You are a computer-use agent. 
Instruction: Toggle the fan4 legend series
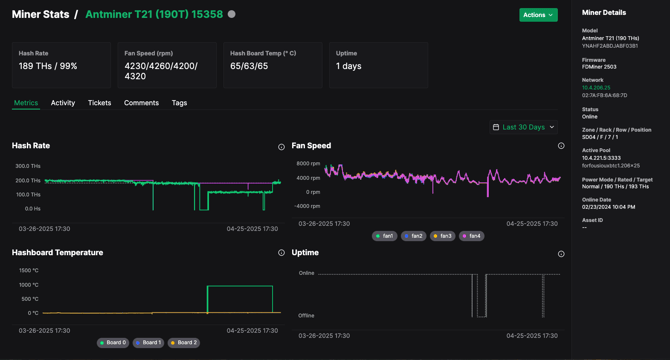tap(471, 236)
